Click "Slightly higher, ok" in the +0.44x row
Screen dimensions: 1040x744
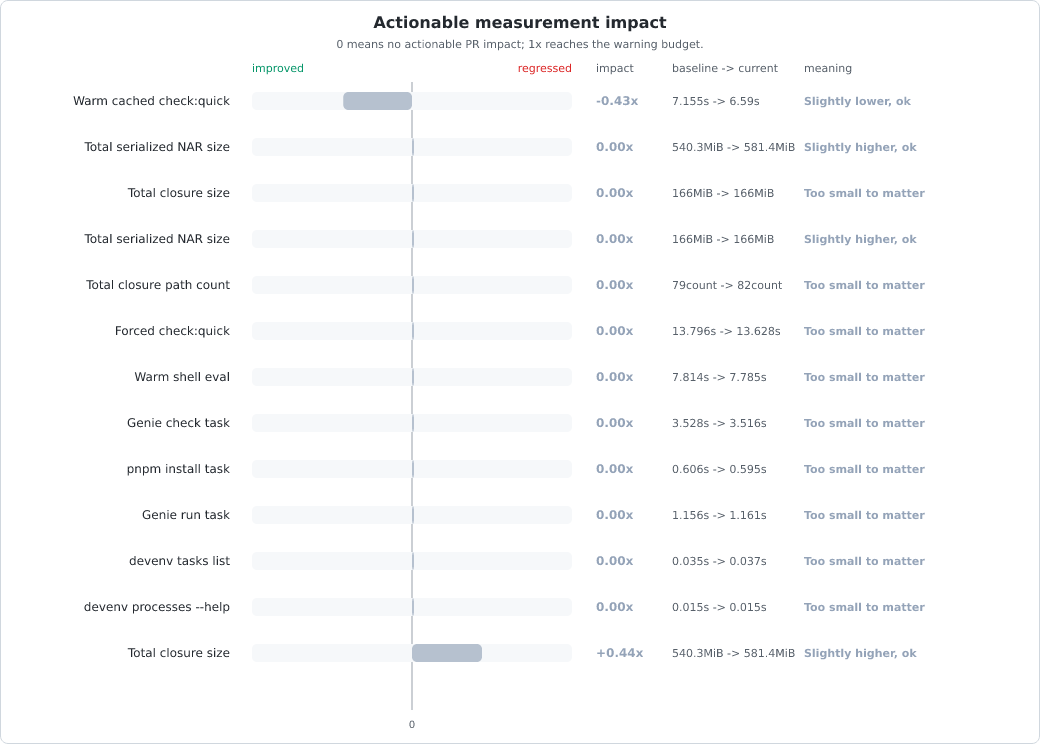(x=860, y=653)
